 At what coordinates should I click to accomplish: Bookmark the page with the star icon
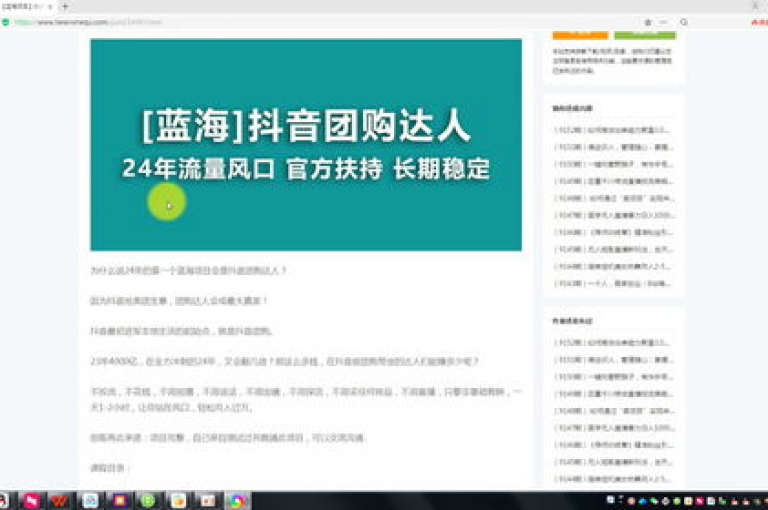tap(648, 23)
